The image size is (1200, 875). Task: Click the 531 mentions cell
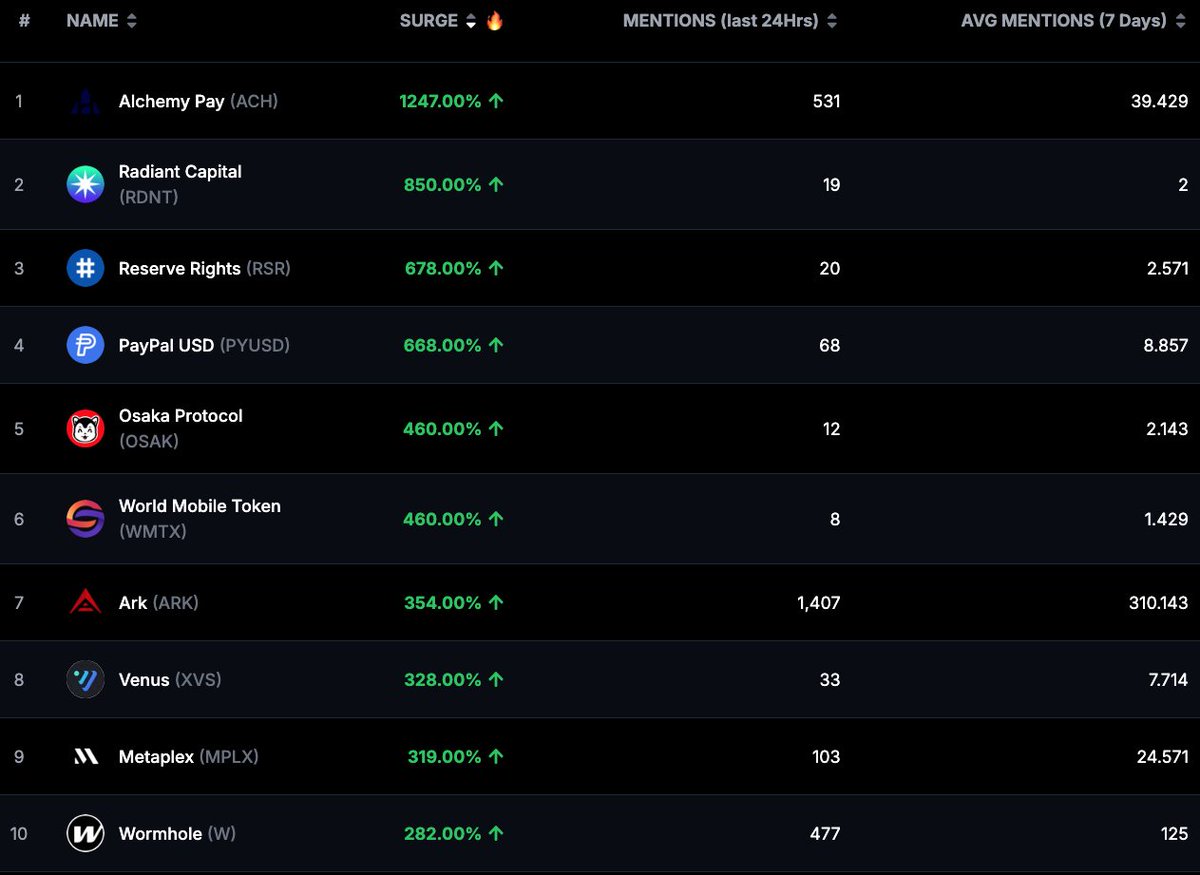click(x=826, y=101)
